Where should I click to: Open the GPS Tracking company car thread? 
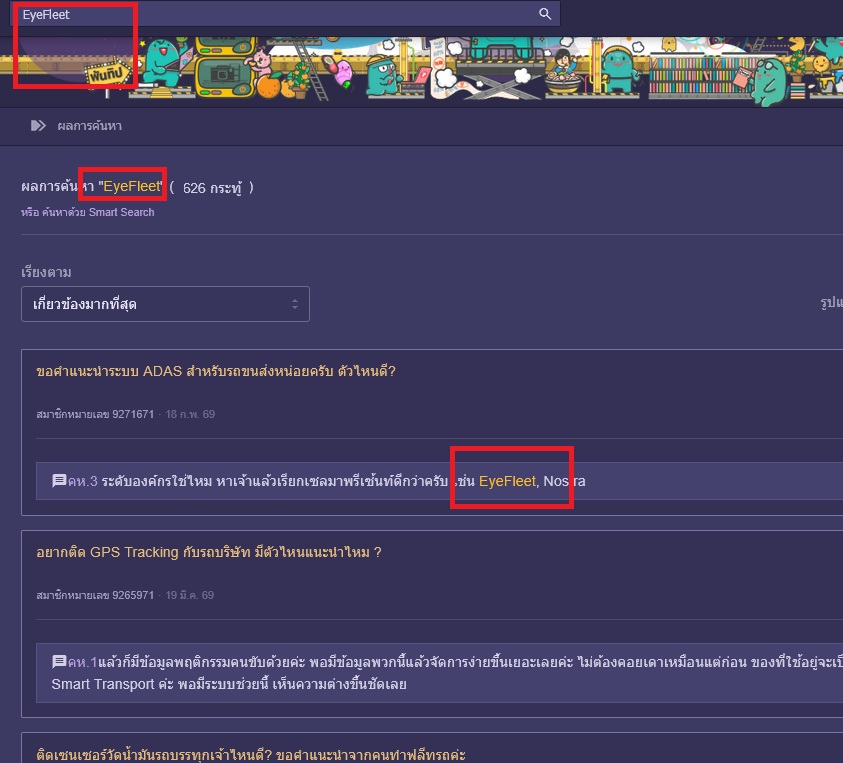pyautogui.click(x=209, y=552)
